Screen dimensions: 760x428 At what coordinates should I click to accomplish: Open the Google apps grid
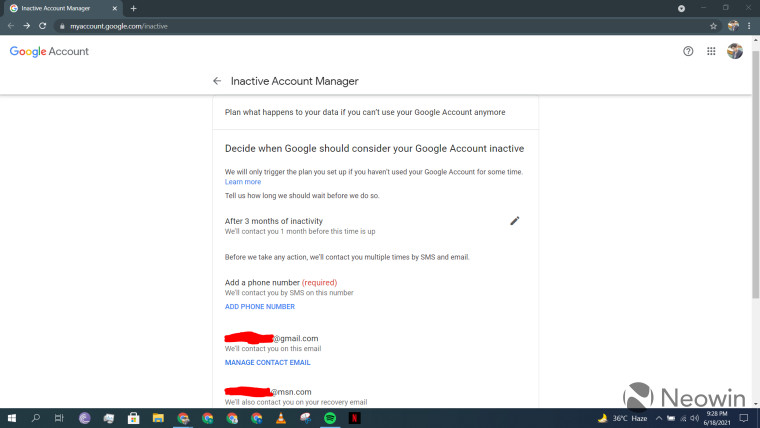point(711,51)
